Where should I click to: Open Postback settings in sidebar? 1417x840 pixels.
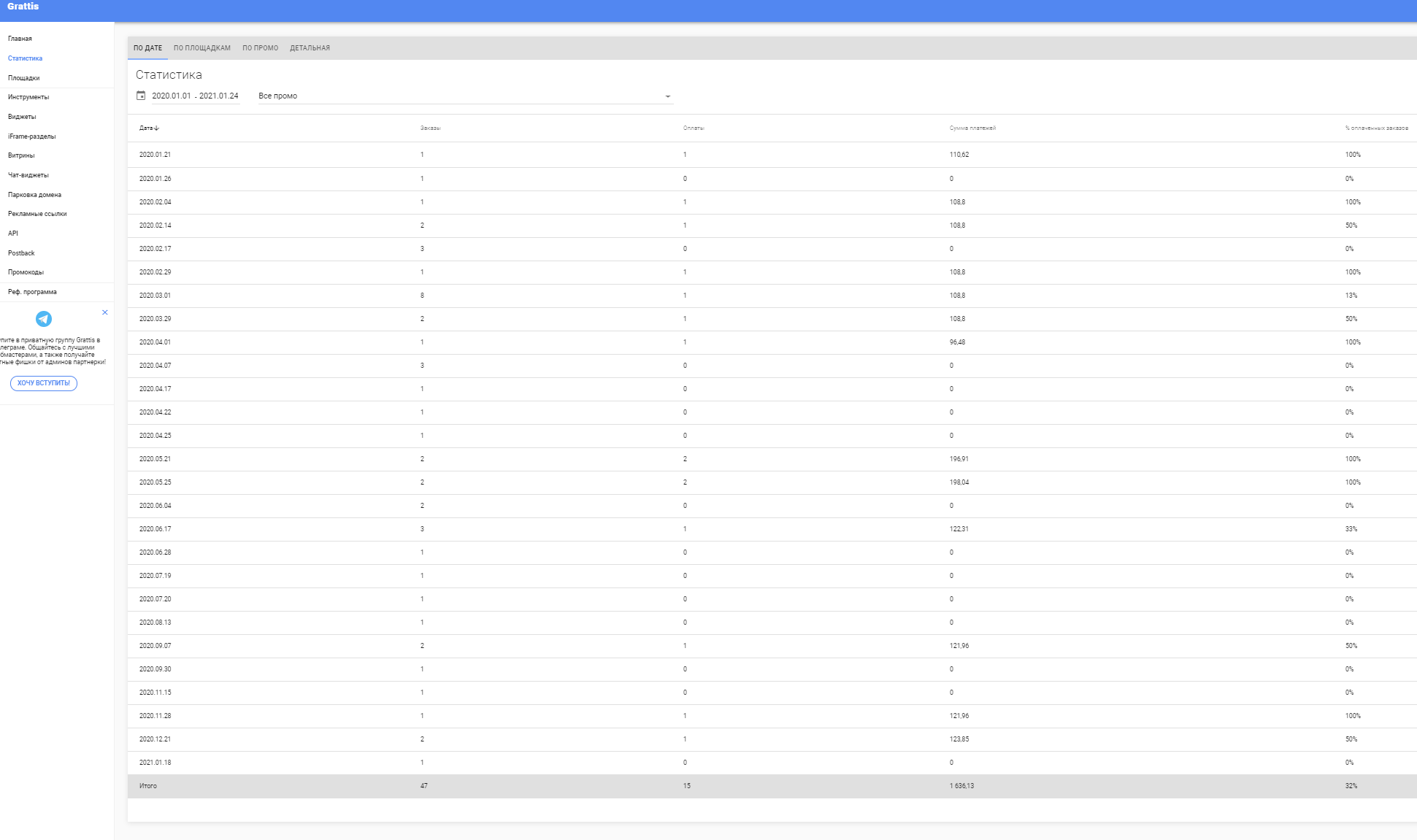[21, 253]
